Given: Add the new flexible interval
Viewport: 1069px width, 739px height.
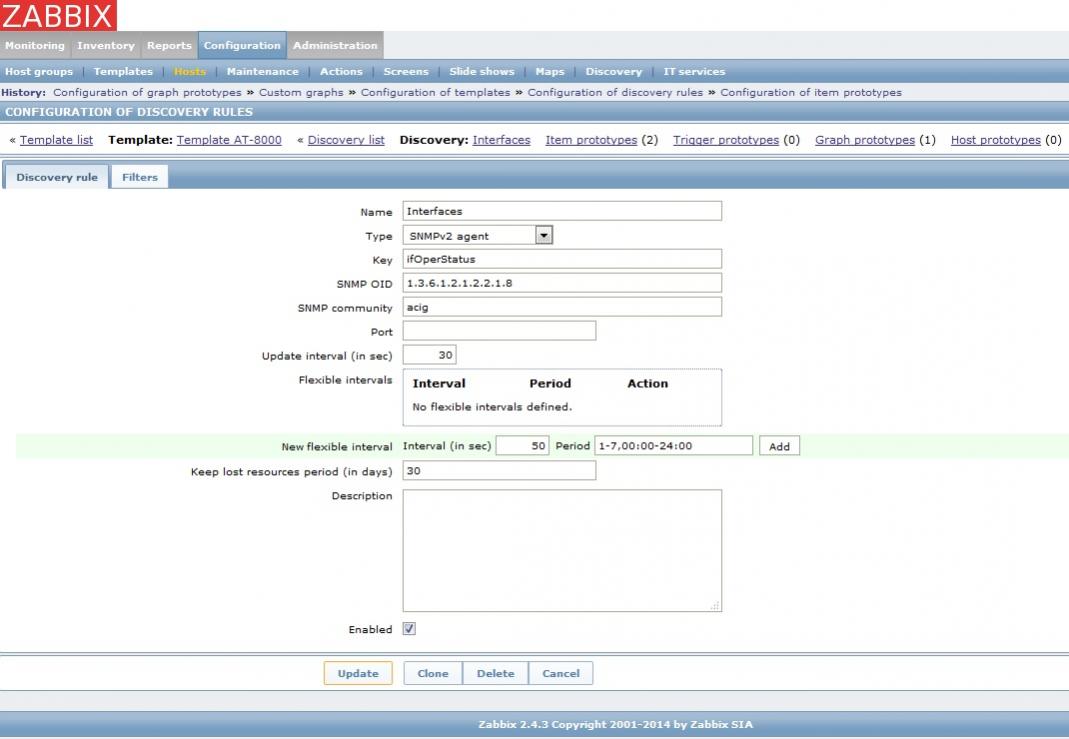Looking at the screenshot, I should coord(779,446).
